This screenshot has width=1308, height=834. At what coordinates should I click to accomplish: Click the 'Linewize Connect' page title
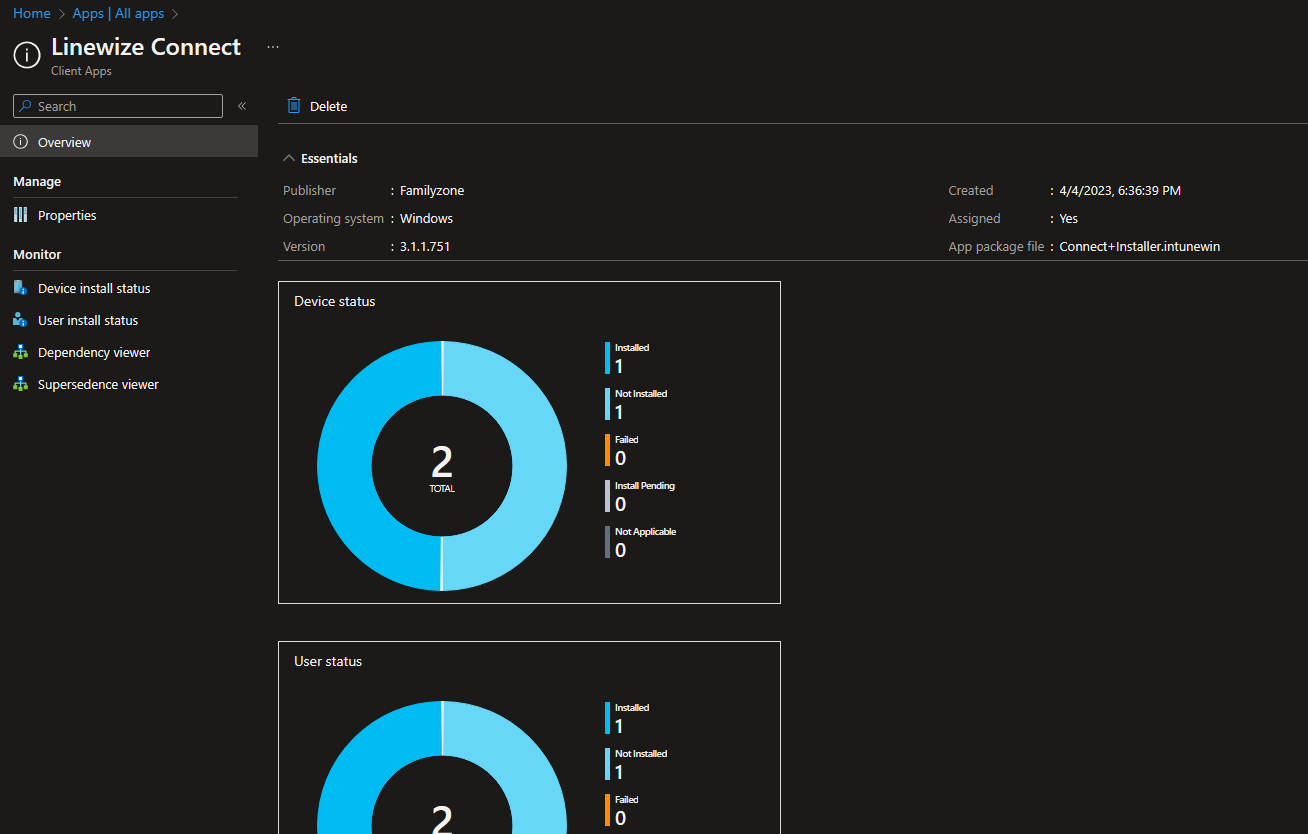pyautogui.click(x=146, y=47)
